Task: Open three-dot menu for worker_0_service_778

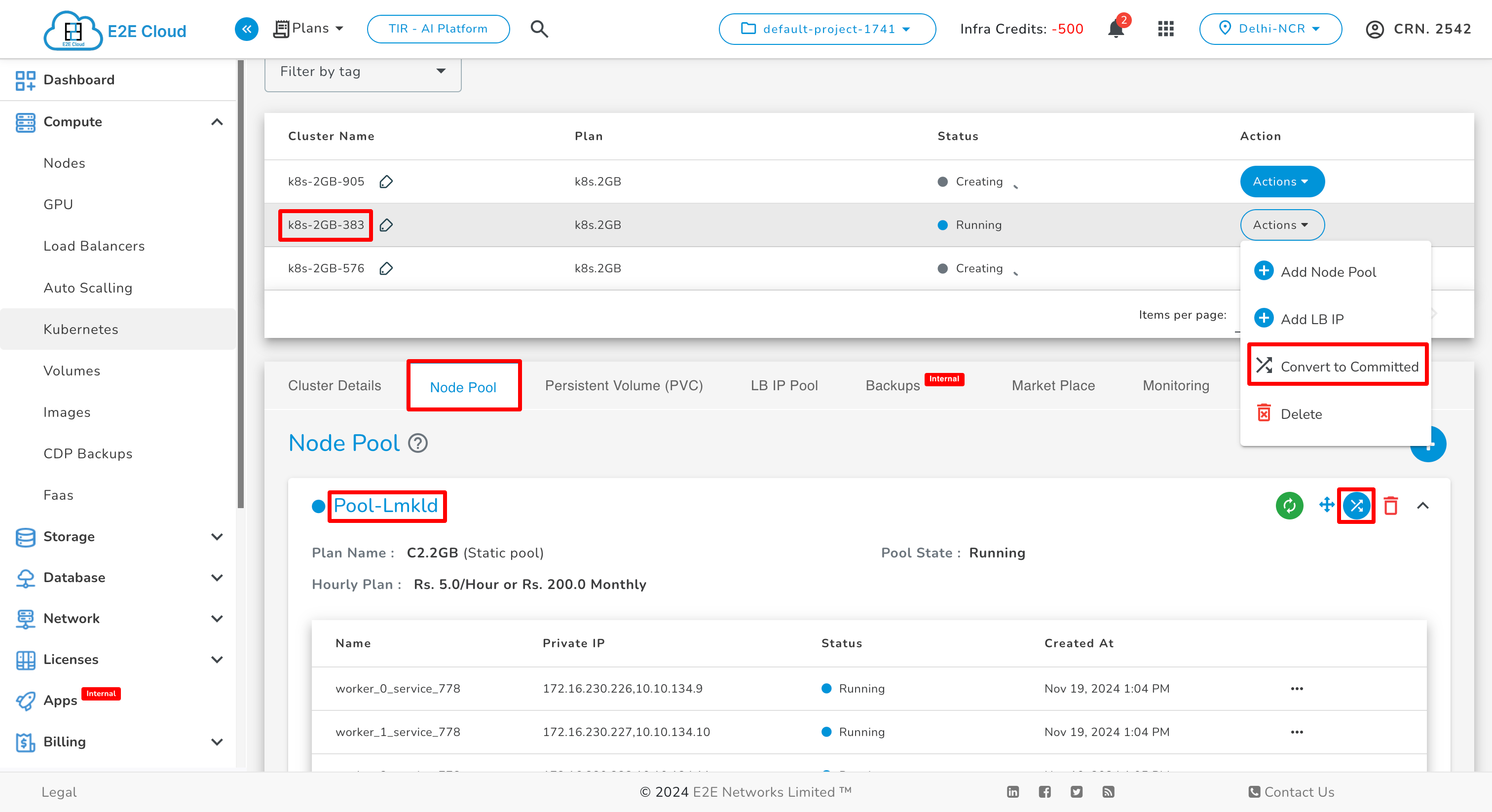Action: (1297, 689)
